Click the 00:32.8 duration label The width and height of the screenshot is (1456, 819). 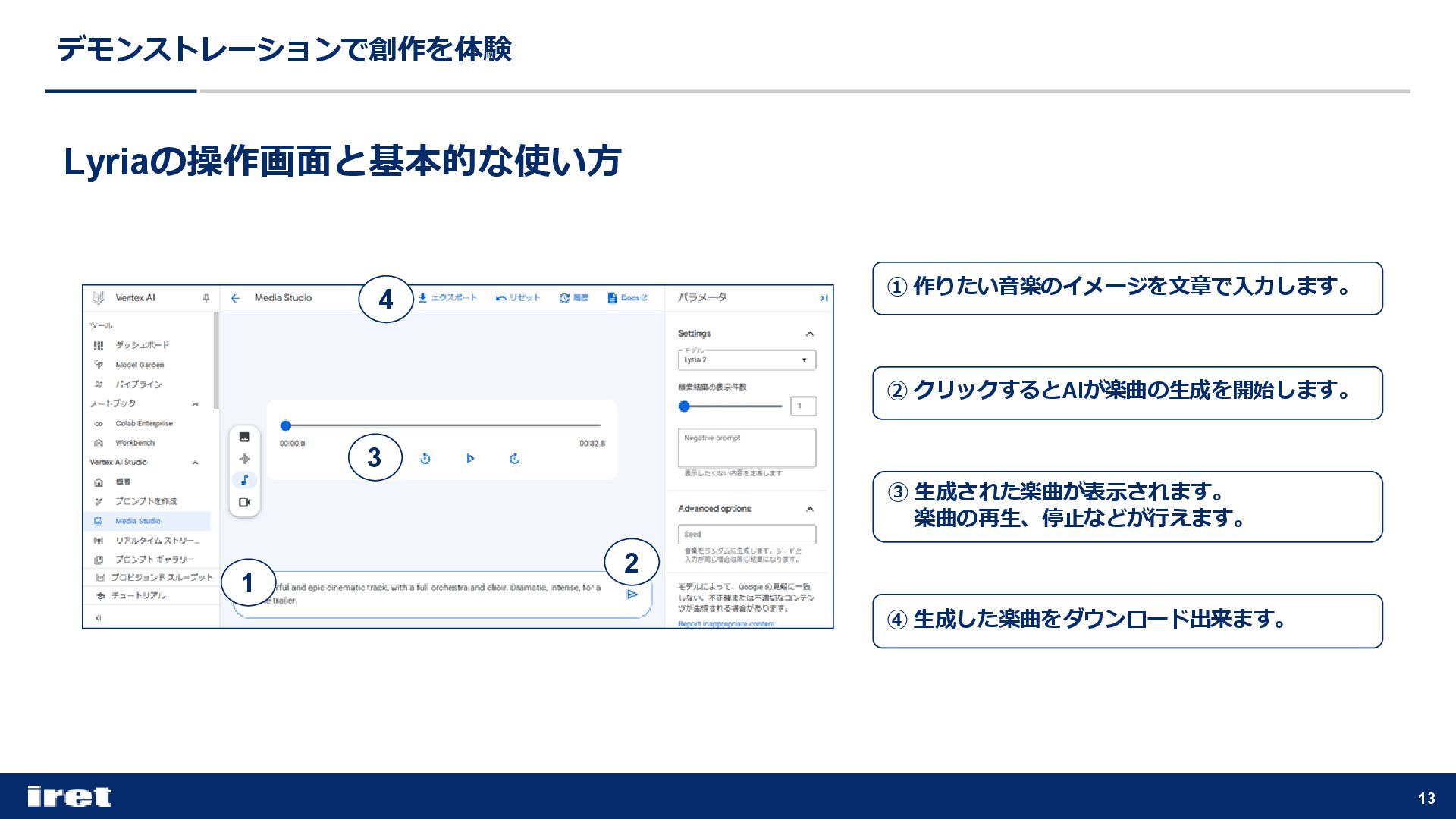(x=592, y=444)
